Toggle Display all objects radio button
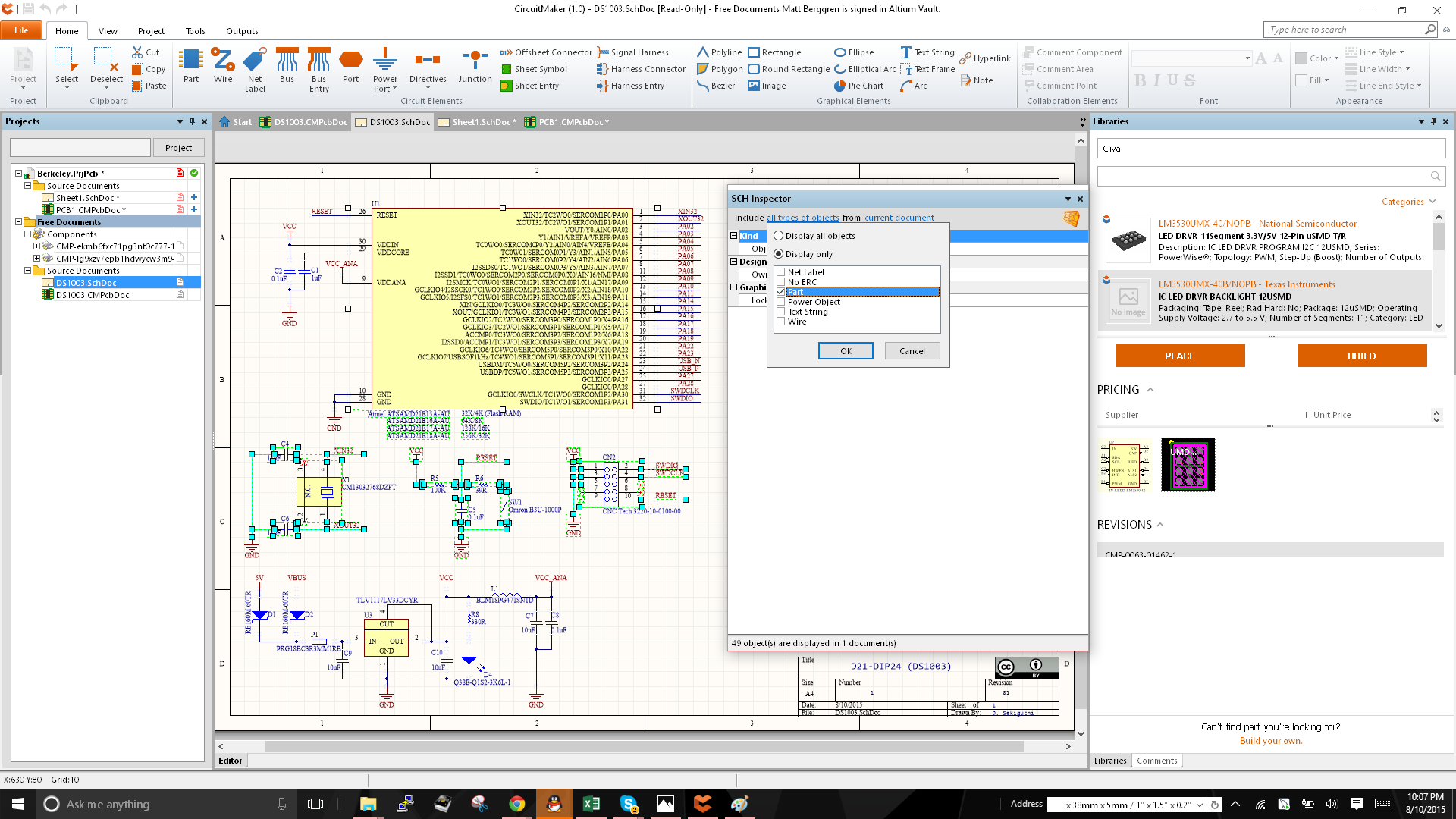 pos(778,235)
